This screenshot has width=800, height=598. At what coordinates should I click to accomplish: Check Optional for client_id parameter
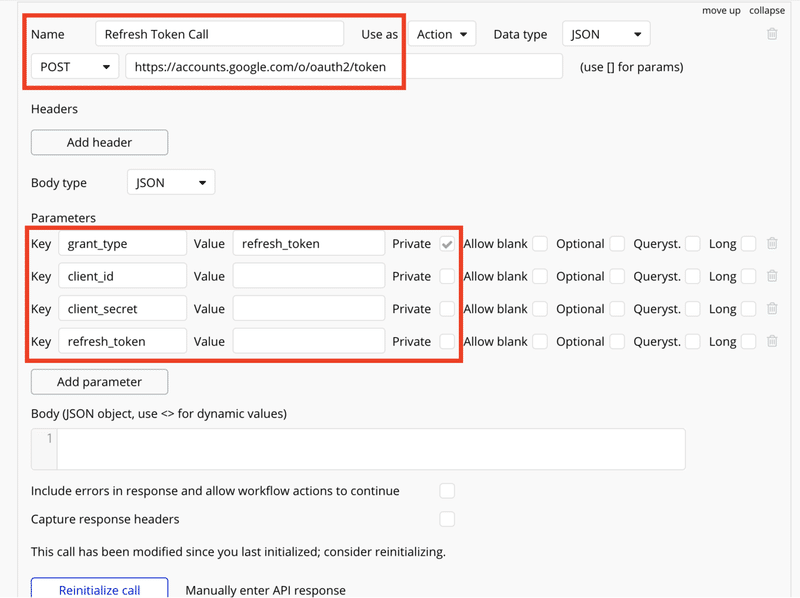(617, 277)
